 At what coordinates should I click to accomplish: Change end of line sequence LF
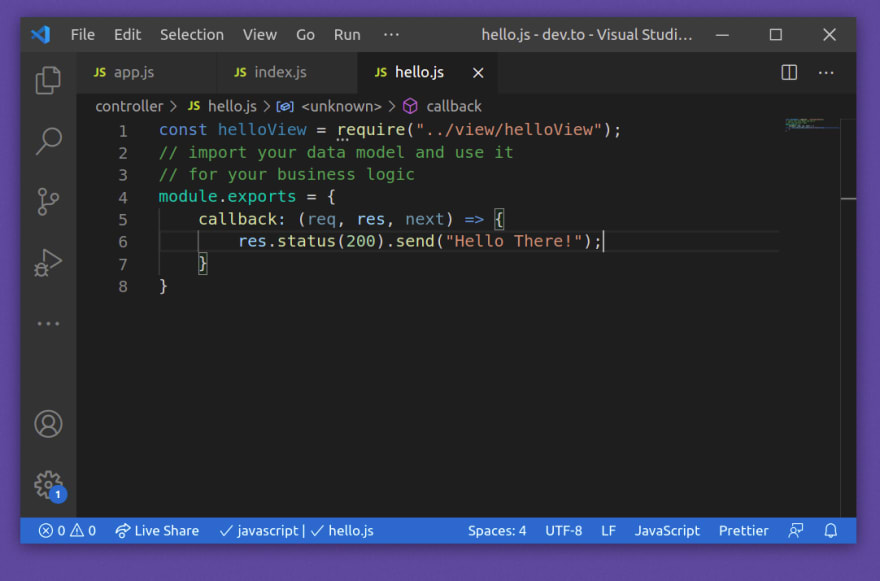click(608, 530)
